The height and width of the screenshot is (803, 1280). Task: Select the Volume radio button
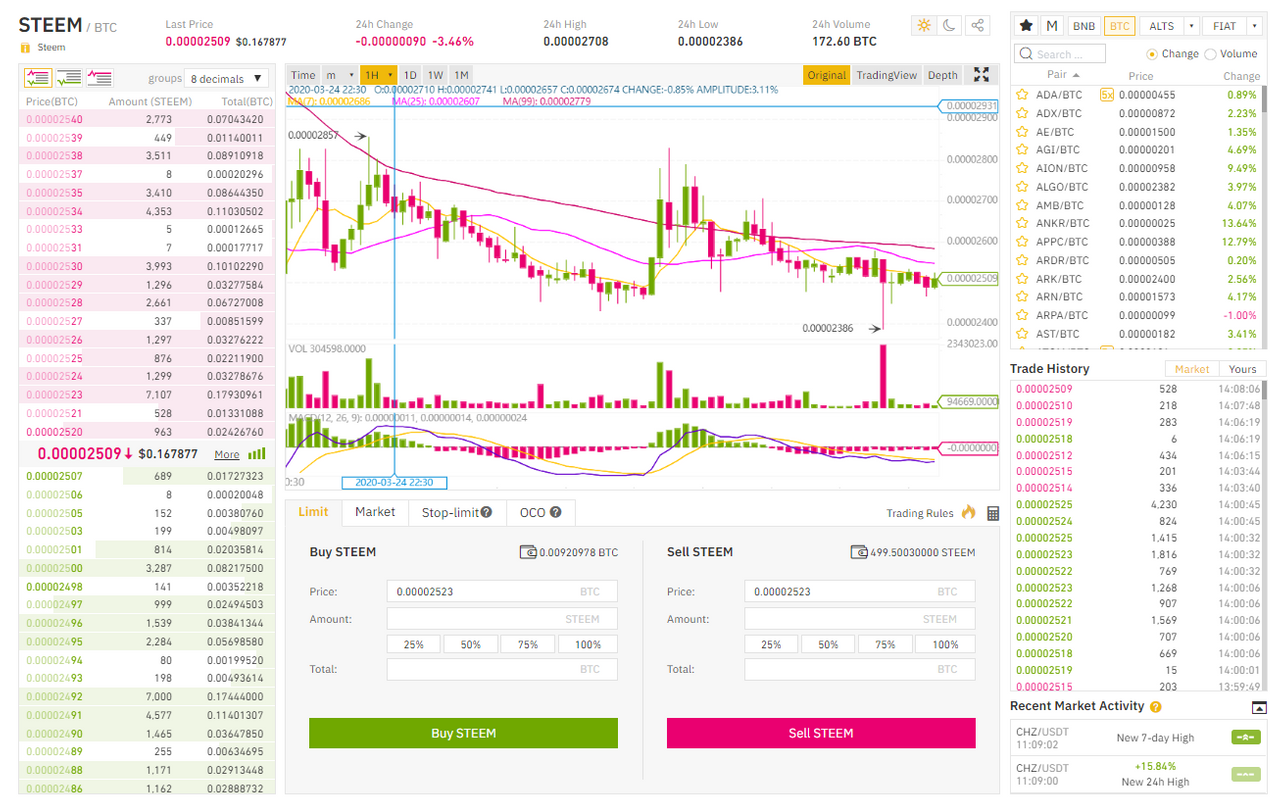click(x=1211, y=54)
